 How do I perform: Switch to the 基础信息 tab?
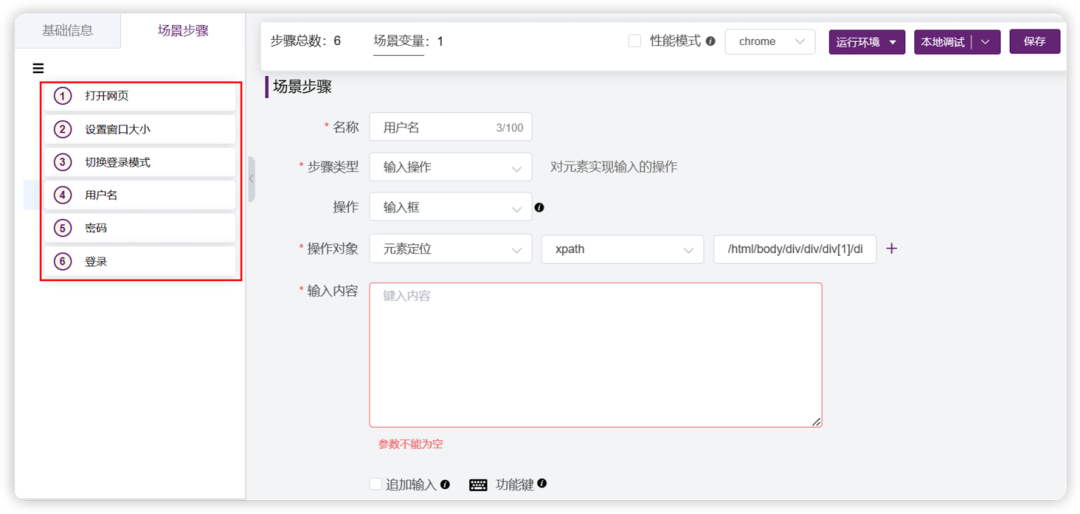point(68,31)
